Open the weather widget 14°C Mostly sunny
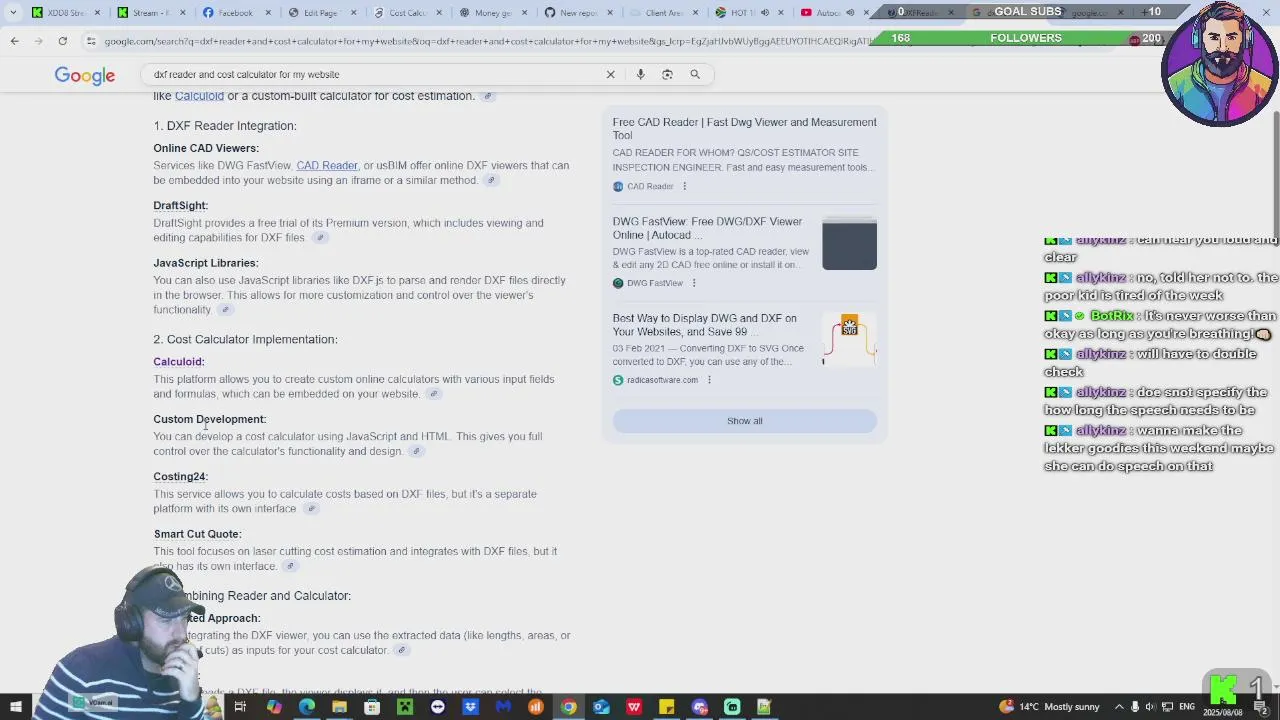1280x720 pixels. pos(1049,707)
